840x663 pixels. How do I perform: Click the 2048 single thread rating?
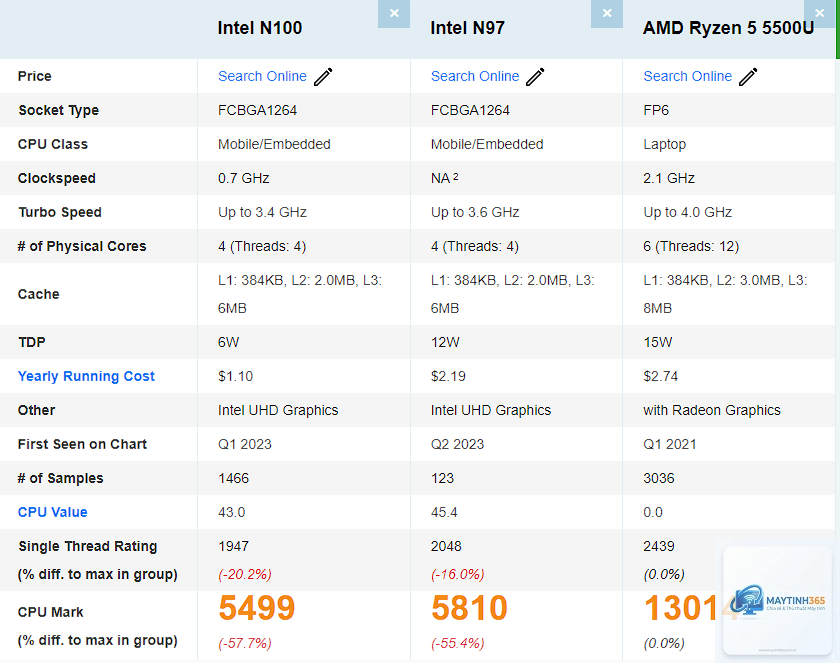(x=446, y=546)
